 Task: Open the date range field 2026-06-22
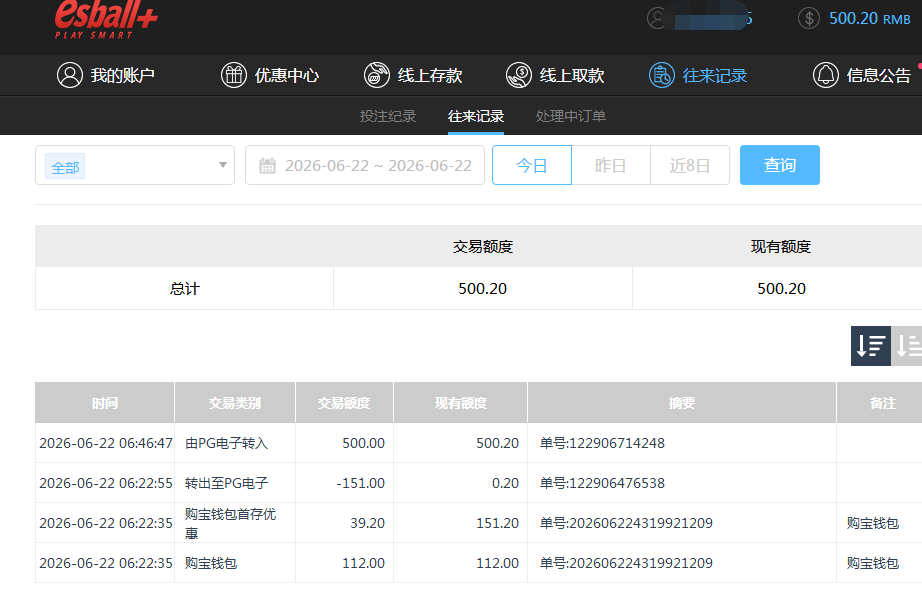coord(365,165)
